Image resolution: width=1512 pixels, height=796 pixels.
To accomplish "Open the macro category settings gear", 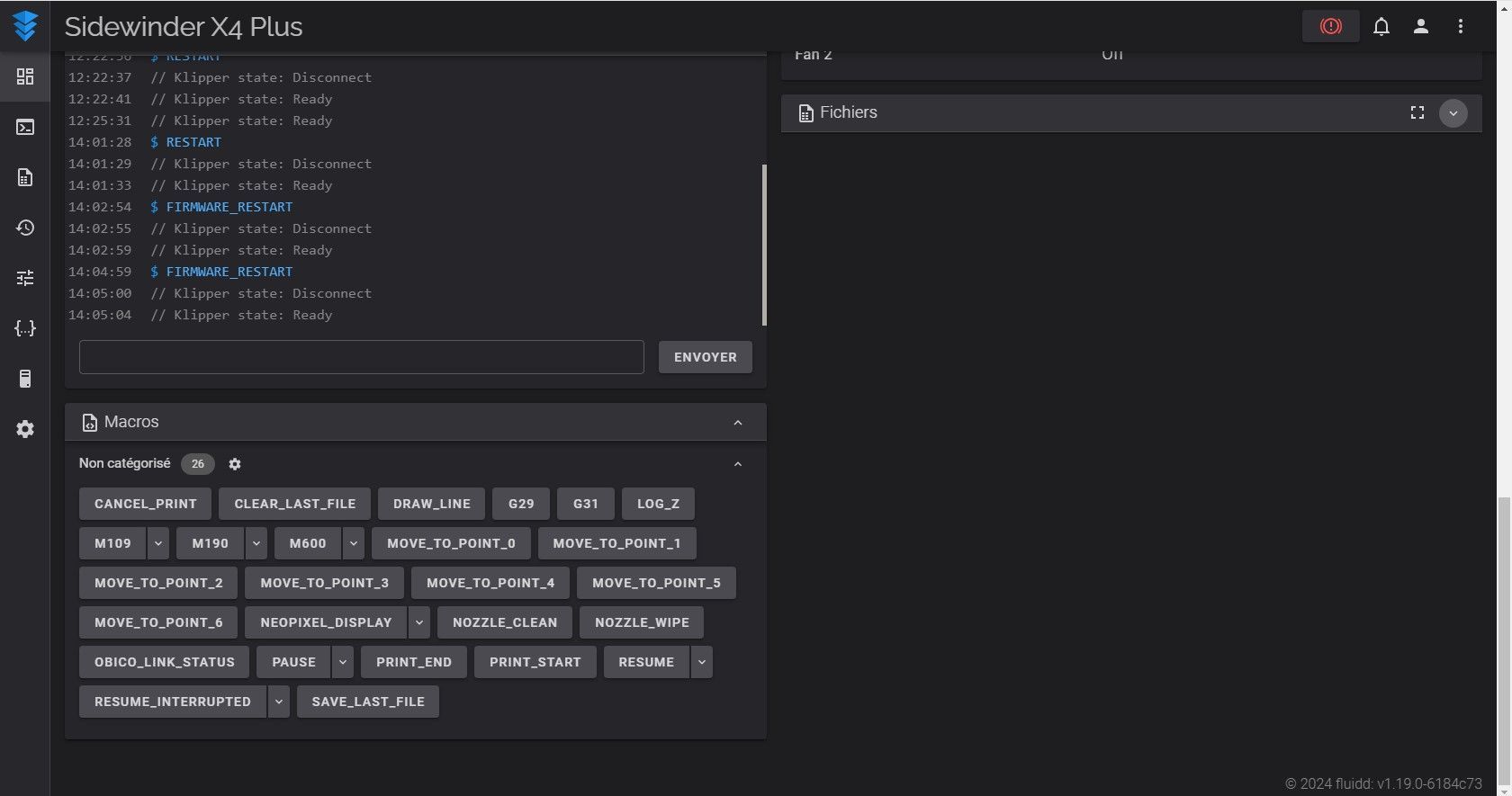I will 235,464.
